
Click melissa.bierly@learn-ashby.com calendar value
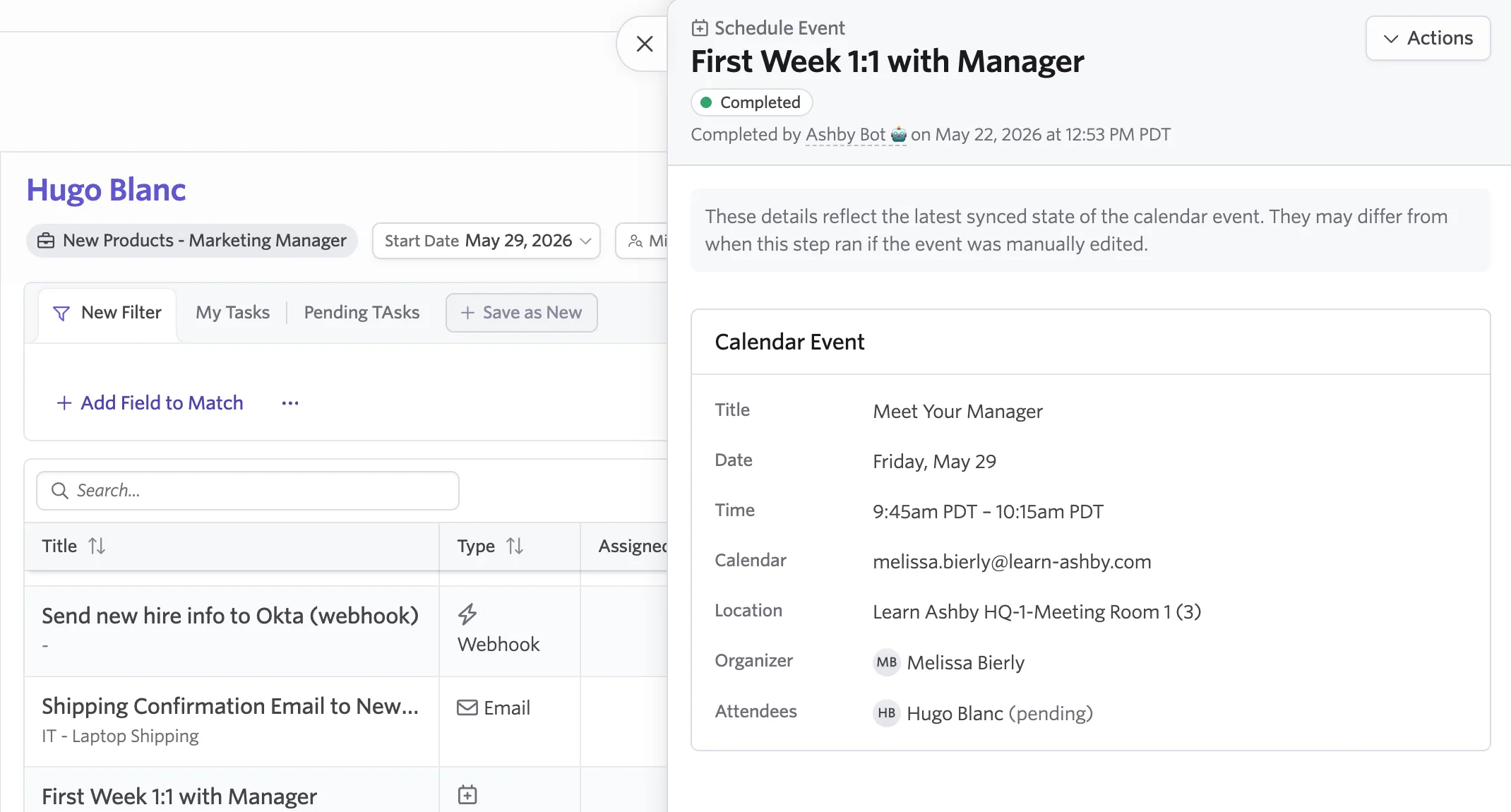pos(1012,562)
